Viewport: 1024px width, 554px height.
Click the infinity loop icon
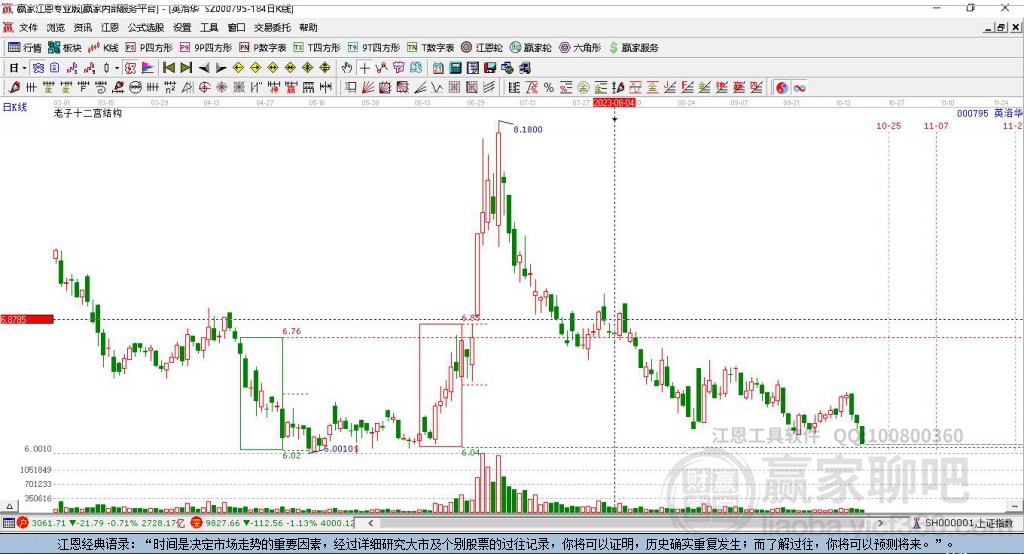coord(799,88)
